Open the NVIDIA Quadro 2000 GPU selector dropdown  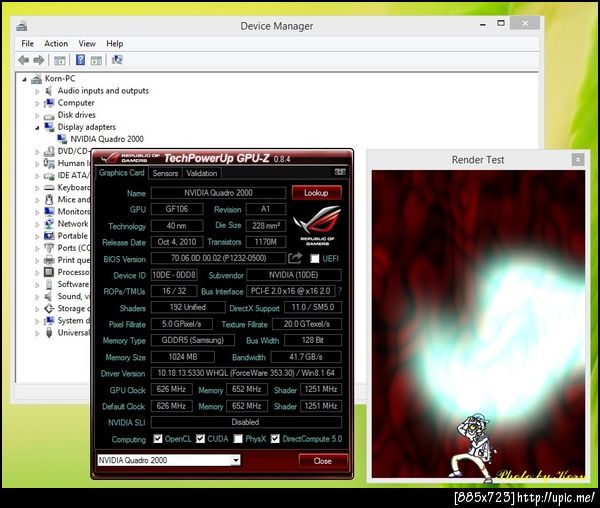click(x=236, y=460)
